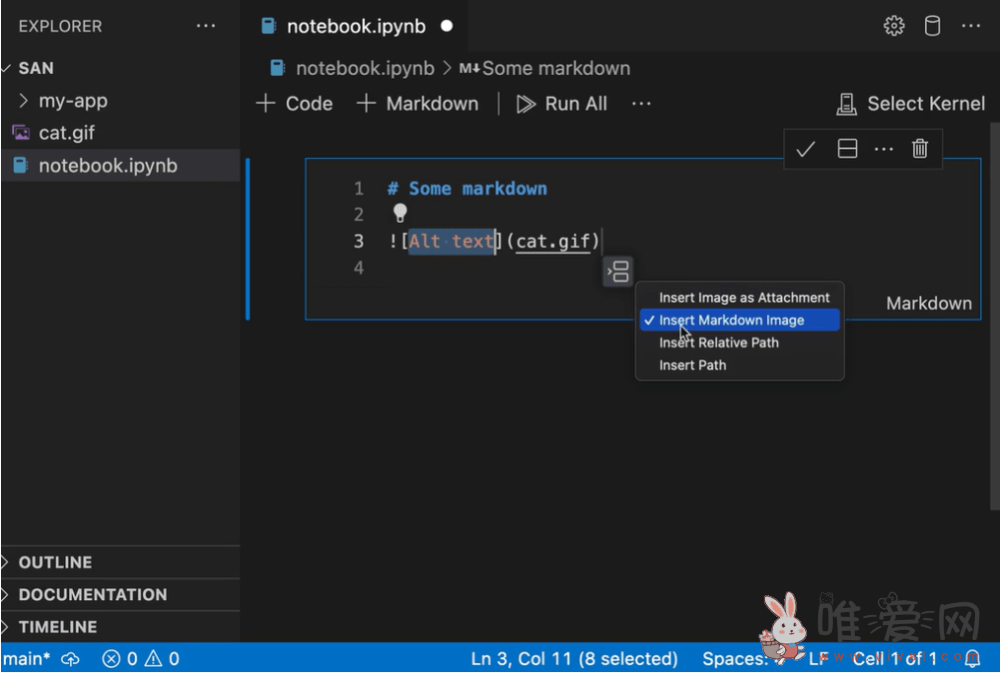Click the settings gear icon in editor title
This screenshot has width=1000, height=676.
pyautogui.click(x=894, y=26)
